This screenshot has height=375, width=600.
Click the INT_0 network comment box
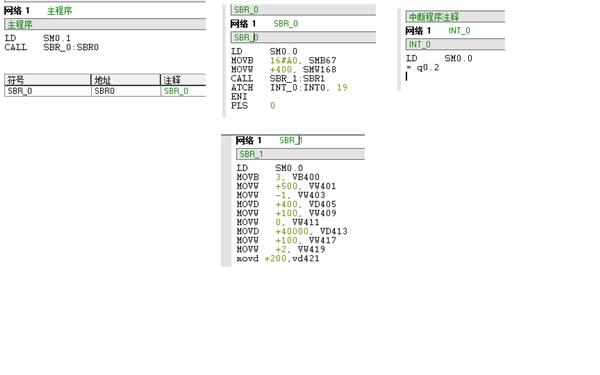(455, 44)
